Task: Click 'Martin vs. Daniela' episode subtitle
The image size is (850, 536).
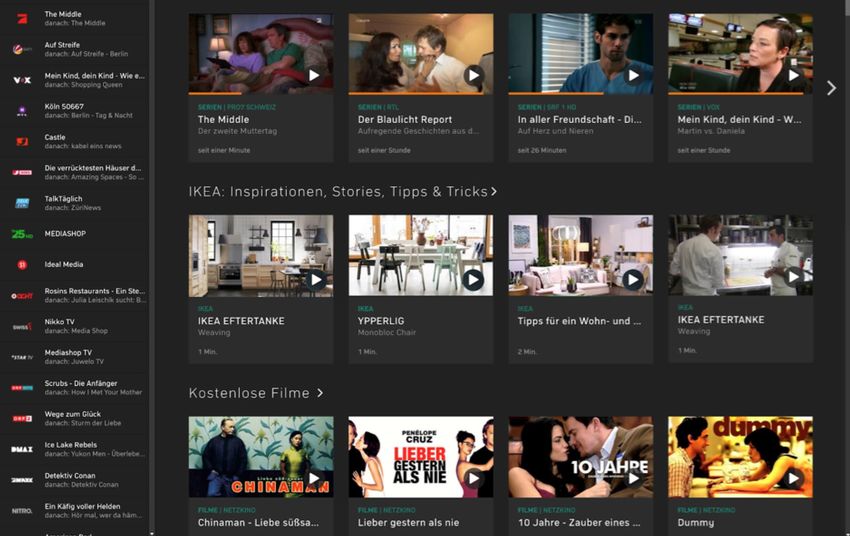Action: pos(711,131)
